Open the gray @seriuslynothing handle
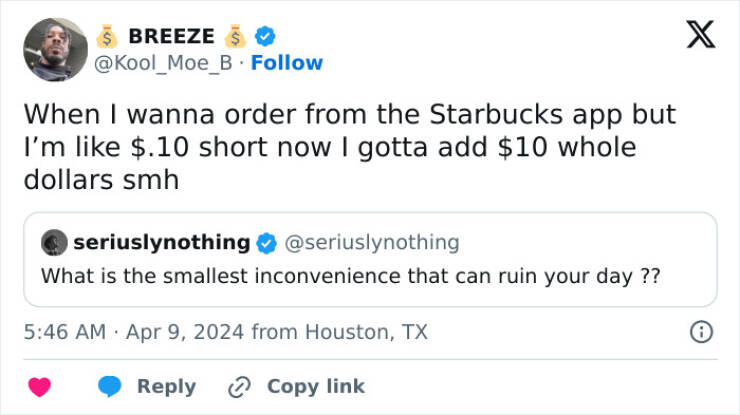The width and height of the screenshot is (740, 415). pos(372,242)
